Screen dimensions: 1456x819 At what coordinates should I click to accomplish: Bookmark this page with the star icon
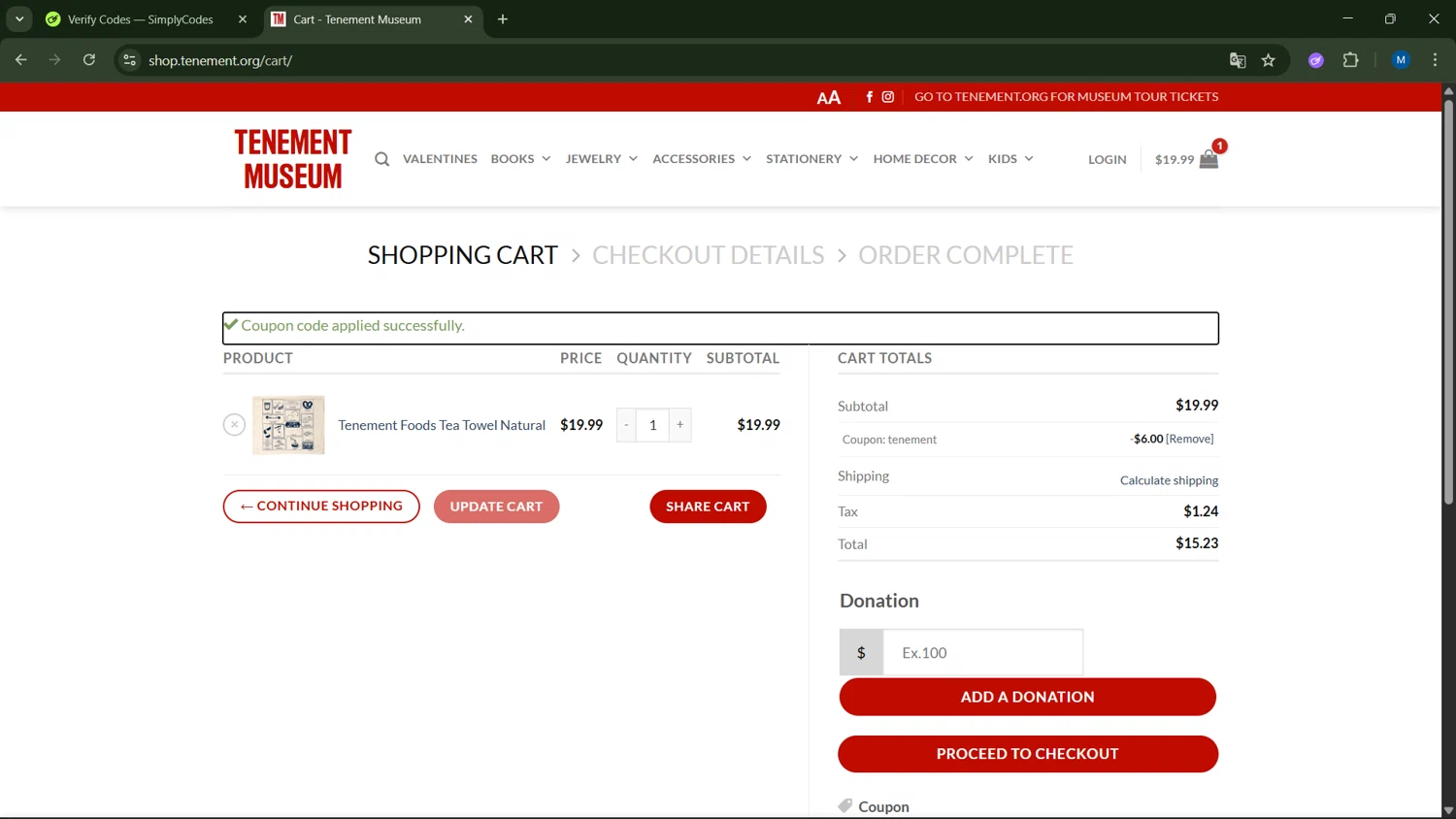[x=1268, y=60]
